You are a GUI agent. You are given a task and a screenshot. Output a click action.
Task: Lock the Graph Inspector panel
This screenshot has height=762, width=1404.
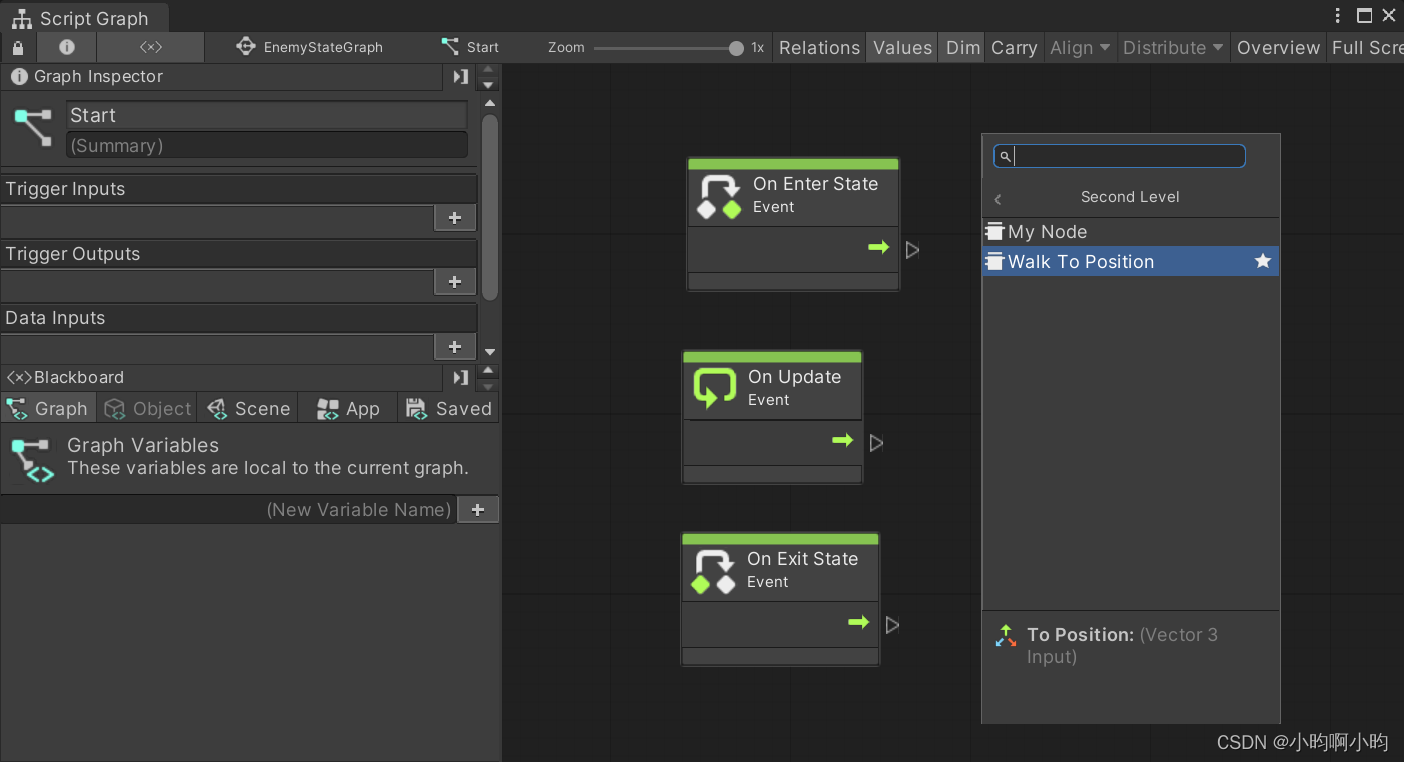point(17,47)
